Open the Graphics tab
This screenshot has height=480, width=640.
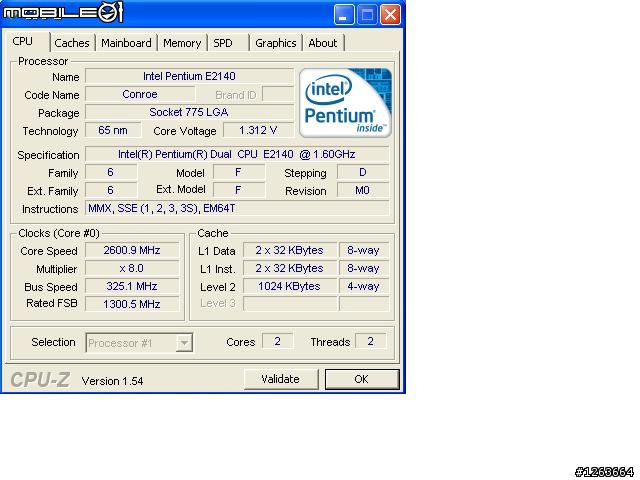tap(276, 43)
